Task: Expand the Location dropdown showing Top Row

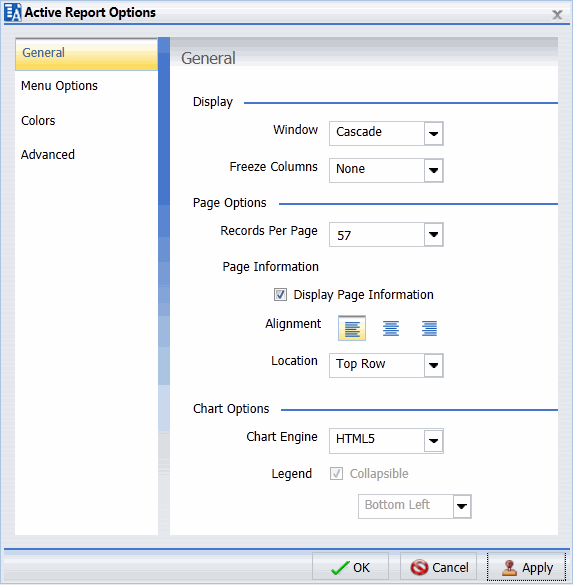Action: point(433,365)
